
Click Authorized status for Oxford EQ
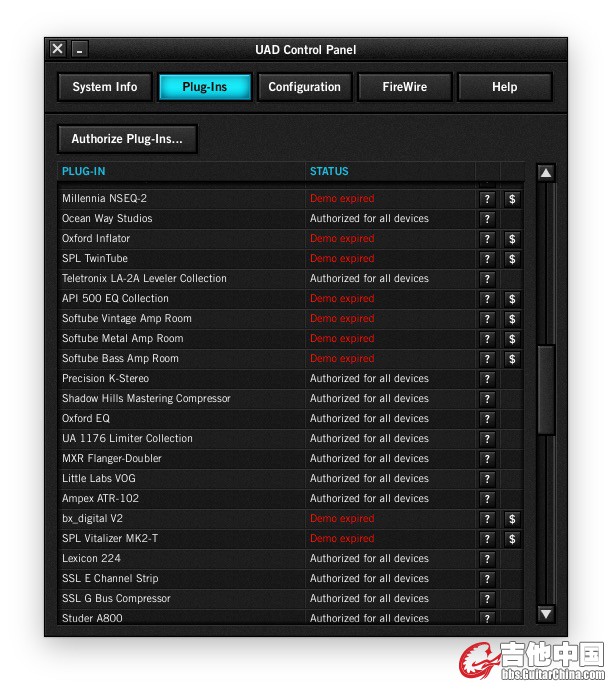pyautogui.click(x=369, y=418)
